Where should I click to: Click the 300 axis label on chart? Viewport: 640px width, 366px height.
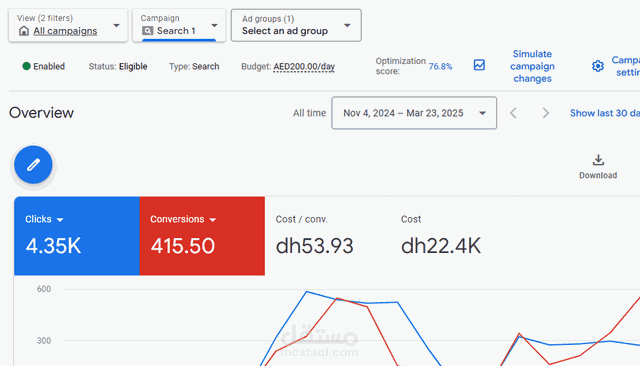click(x=44, y=341)
